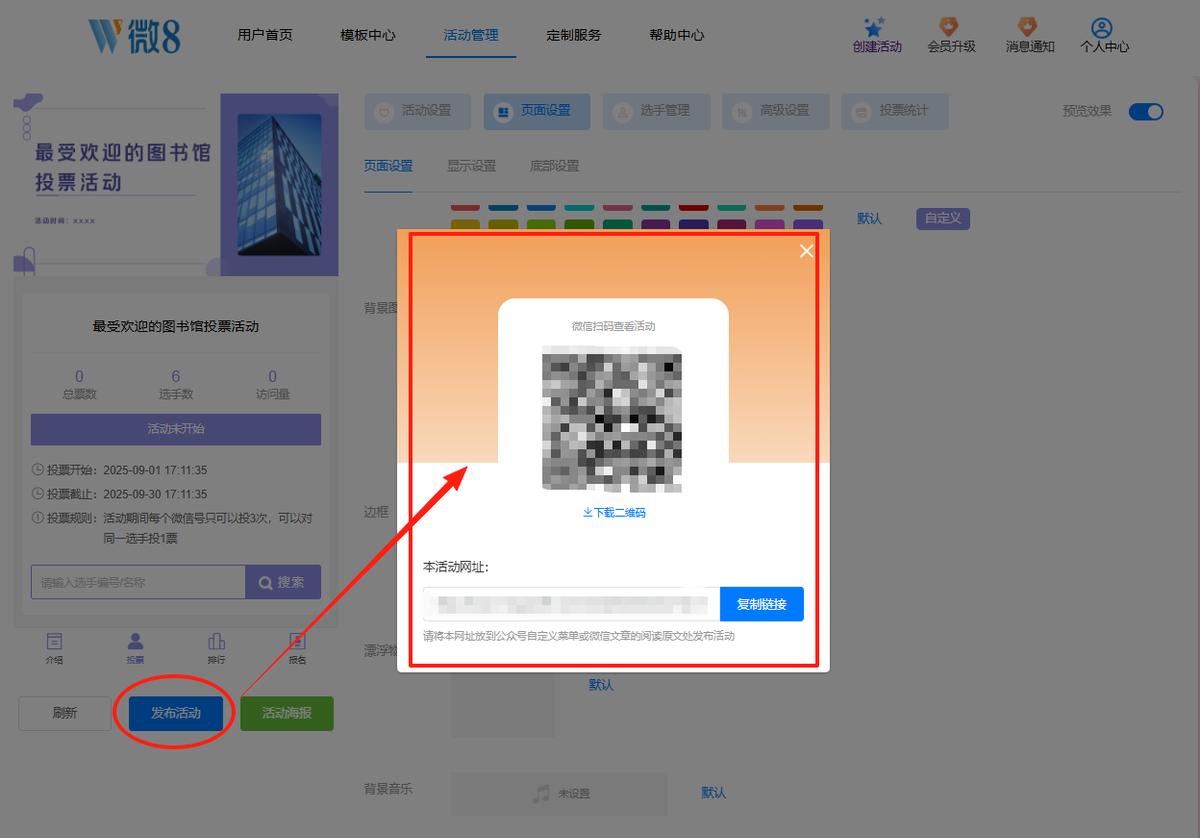The width and height of the screenshot is (1200, 838).
Task: Click the 默认 link in the 背景音乐 row
Action: coord(714,793)
